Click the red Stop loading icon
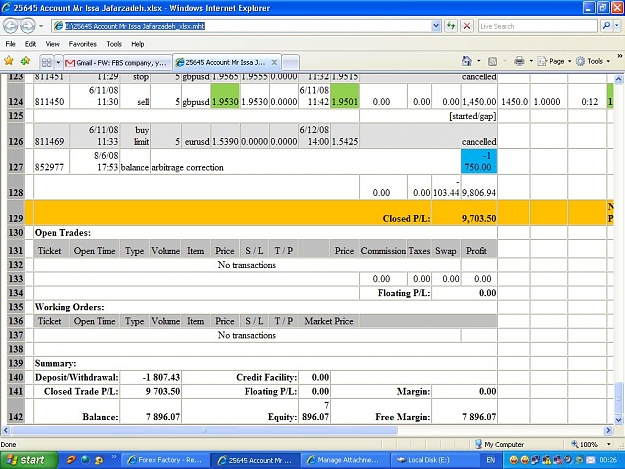 [x=467, y=26]
